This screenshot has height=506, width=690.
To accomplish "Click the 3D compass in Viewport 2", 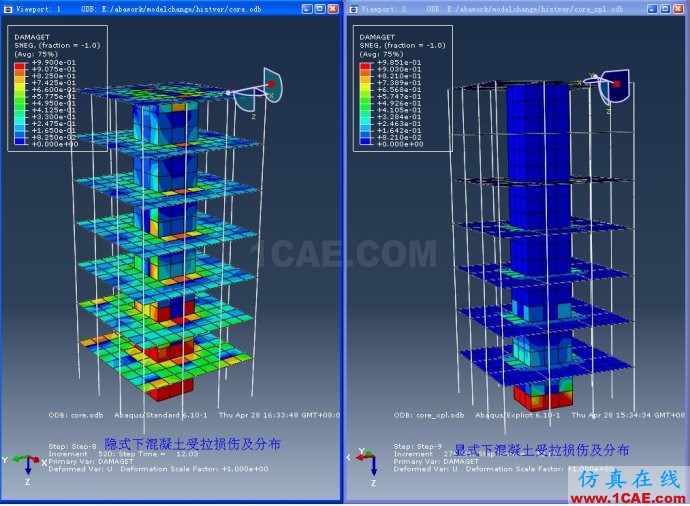I will point(613,87).
